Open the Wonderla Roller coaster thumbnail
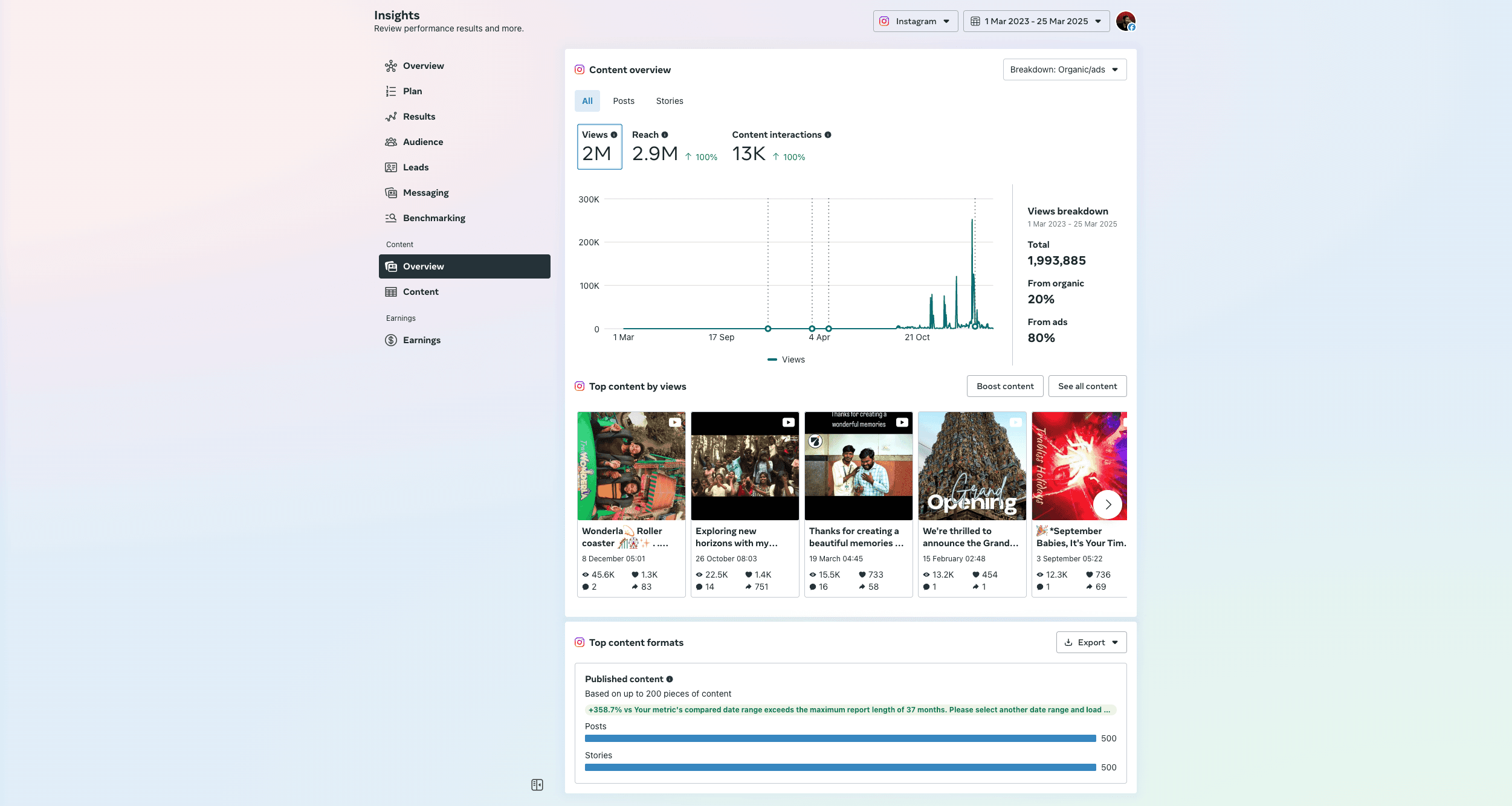 click(631, 466)
